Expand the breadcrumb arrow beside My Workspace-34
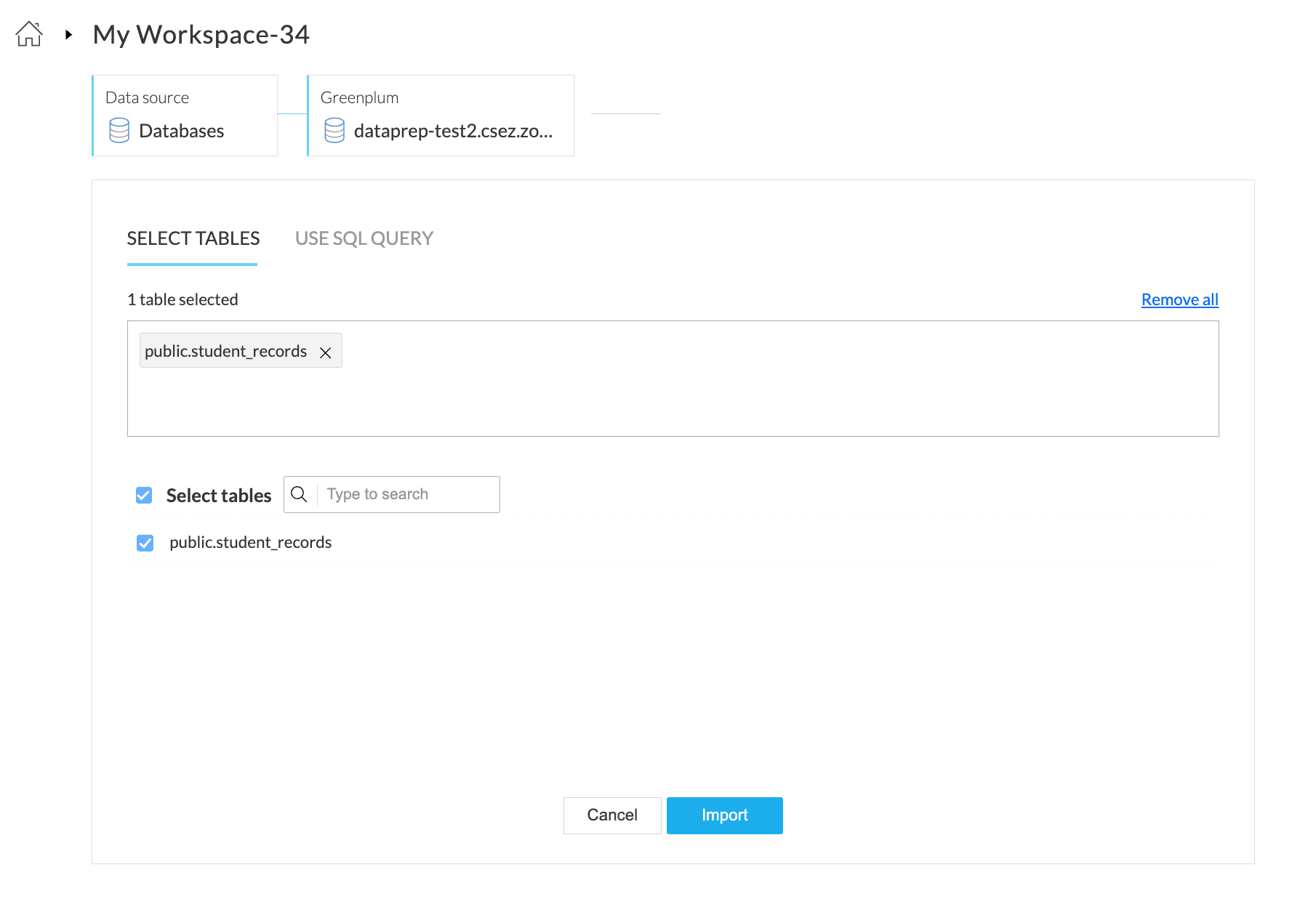The height and width of the screenshot is (920, 1316). click(x=68, y=34)
